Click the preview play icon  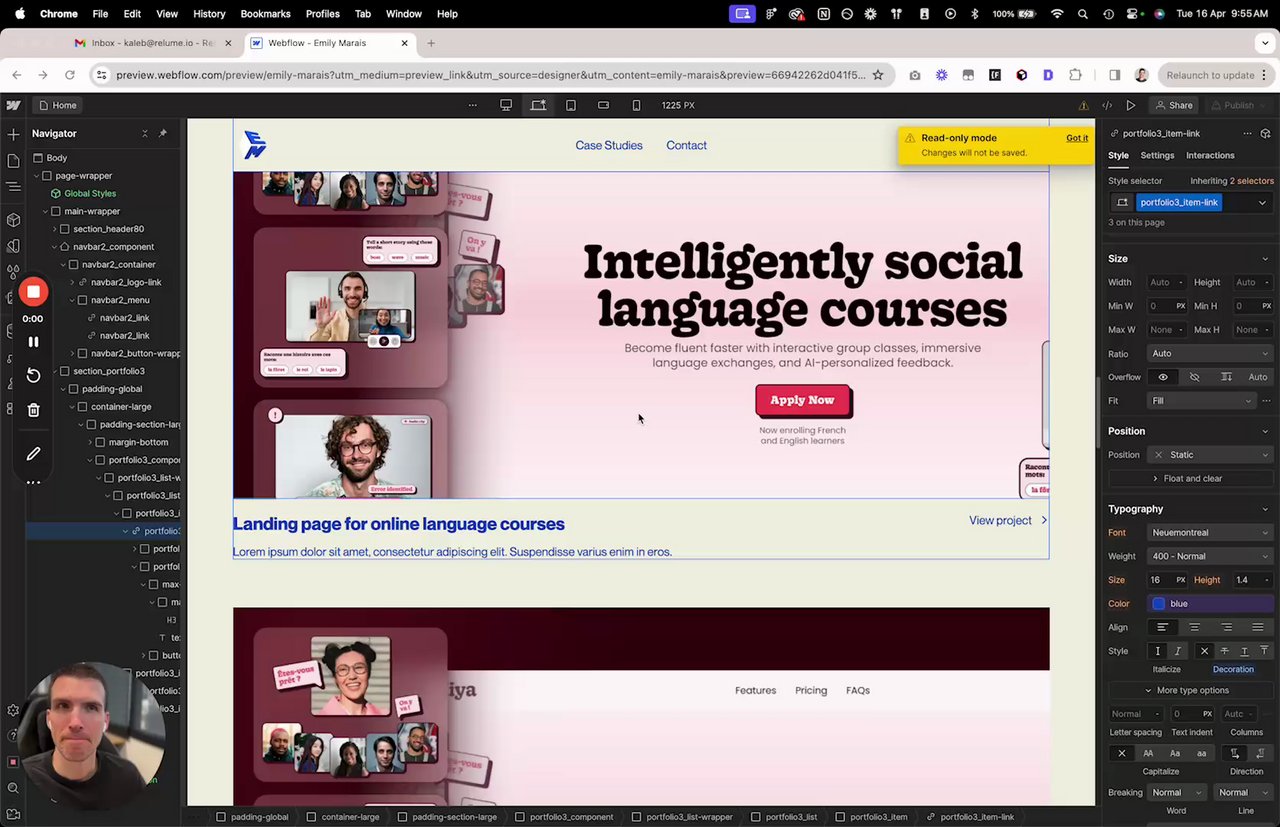[x=1131, y=105]
